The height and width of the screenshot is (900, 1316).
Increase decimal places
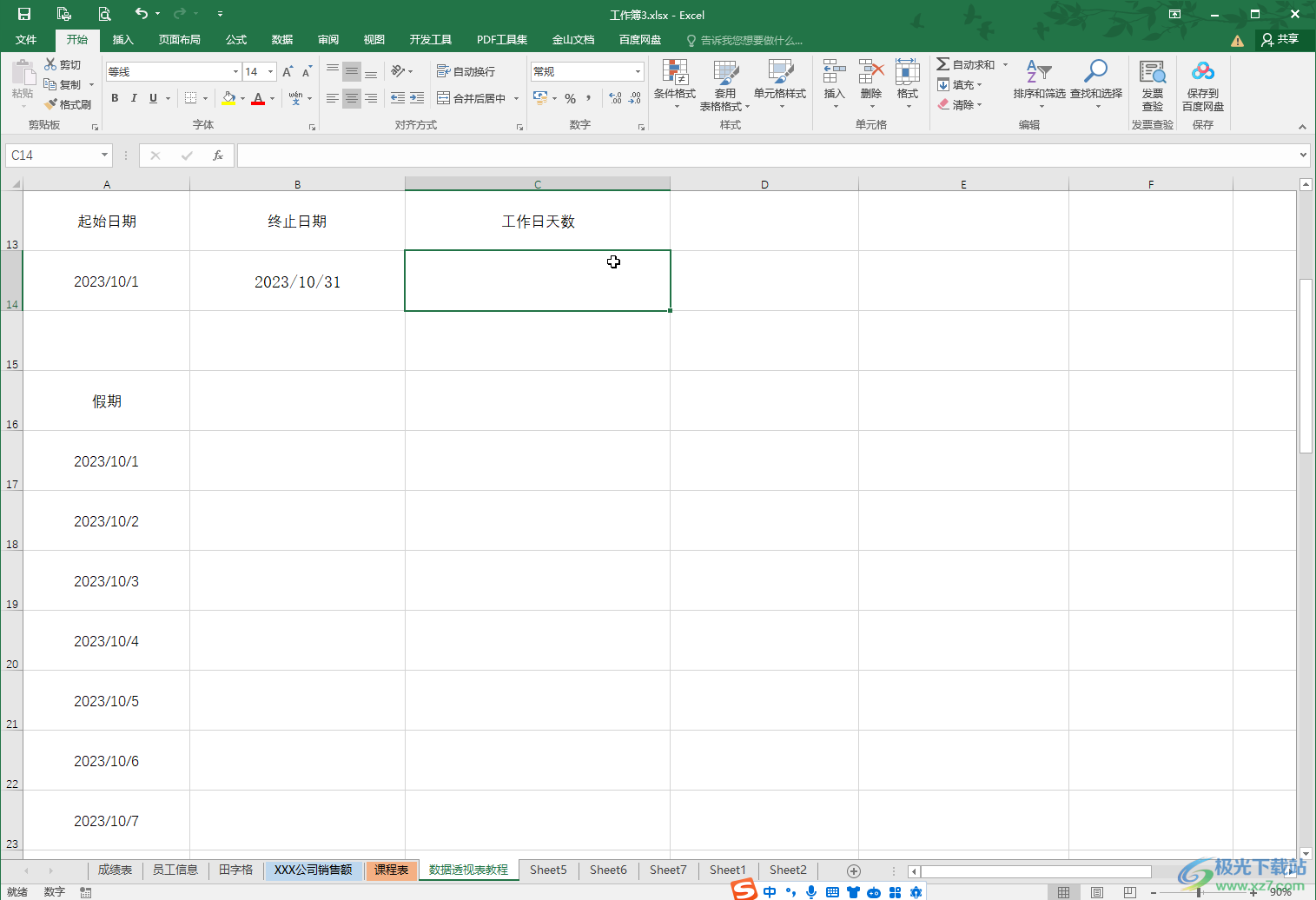pos(615,98)
